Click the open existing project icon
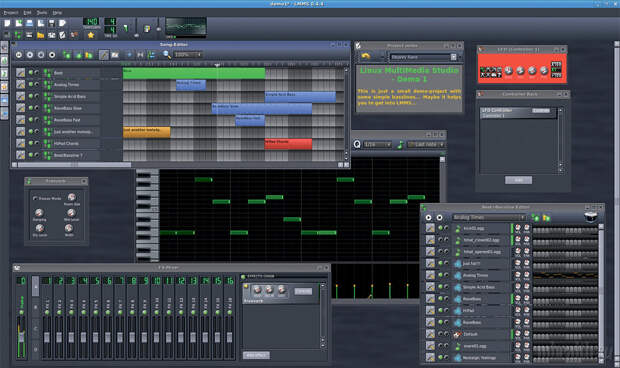 coord(30,23)
